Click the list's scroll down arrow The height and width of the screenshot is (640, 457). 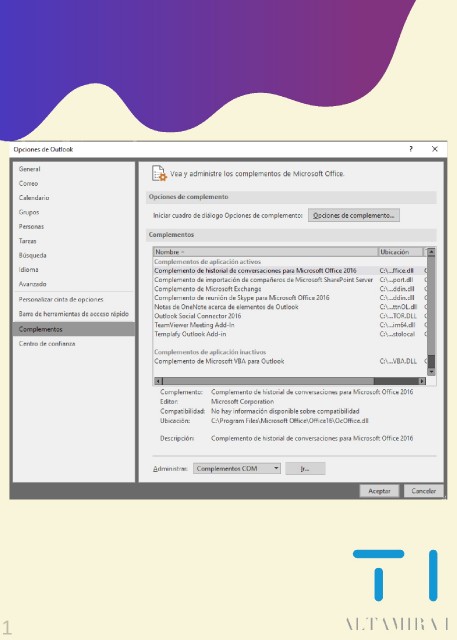pyautogui.click(x=431, y=372)
